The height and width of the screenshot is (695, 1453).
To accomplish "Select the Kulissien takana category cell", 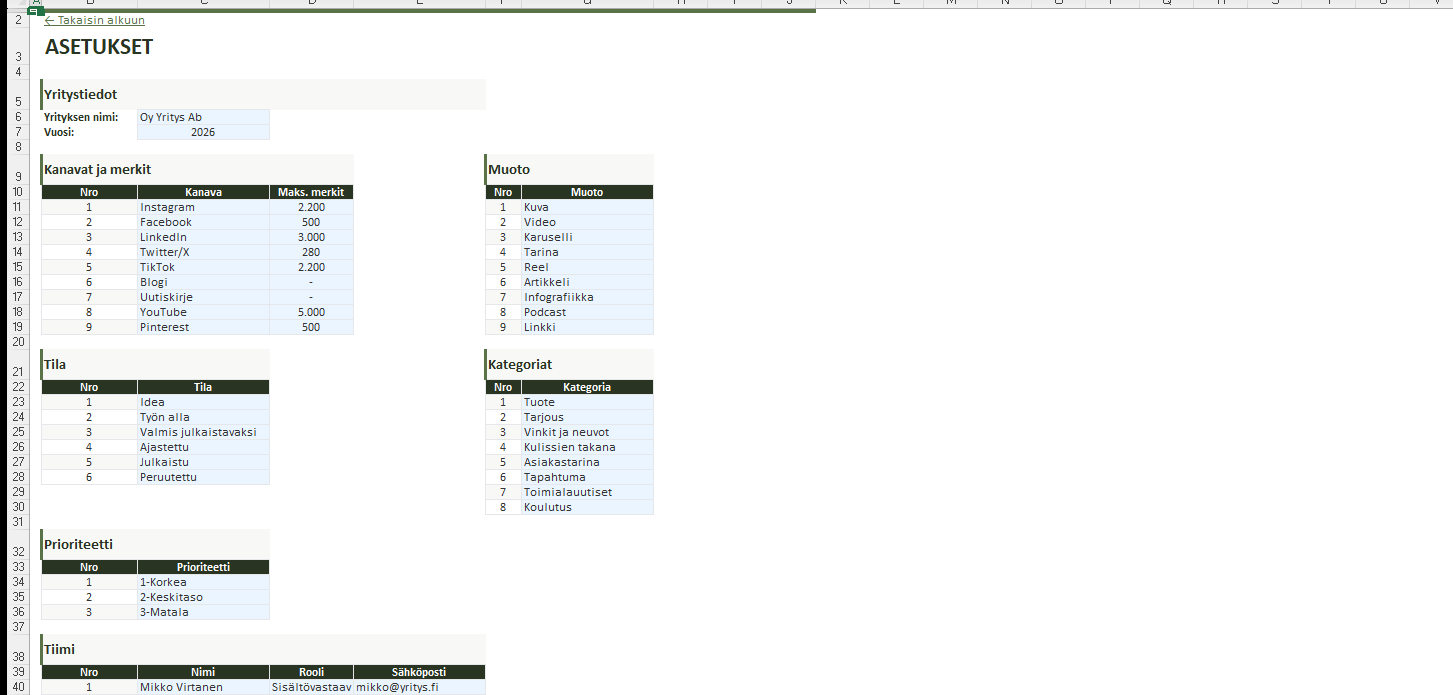I will (586, 447).
